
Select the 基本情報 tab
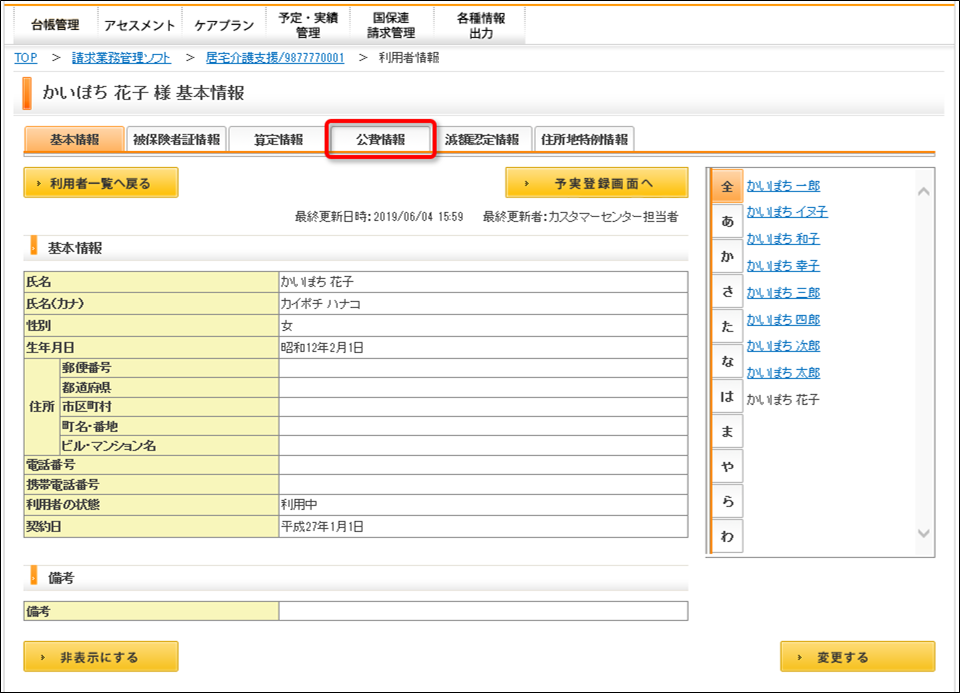pos(75,139)
